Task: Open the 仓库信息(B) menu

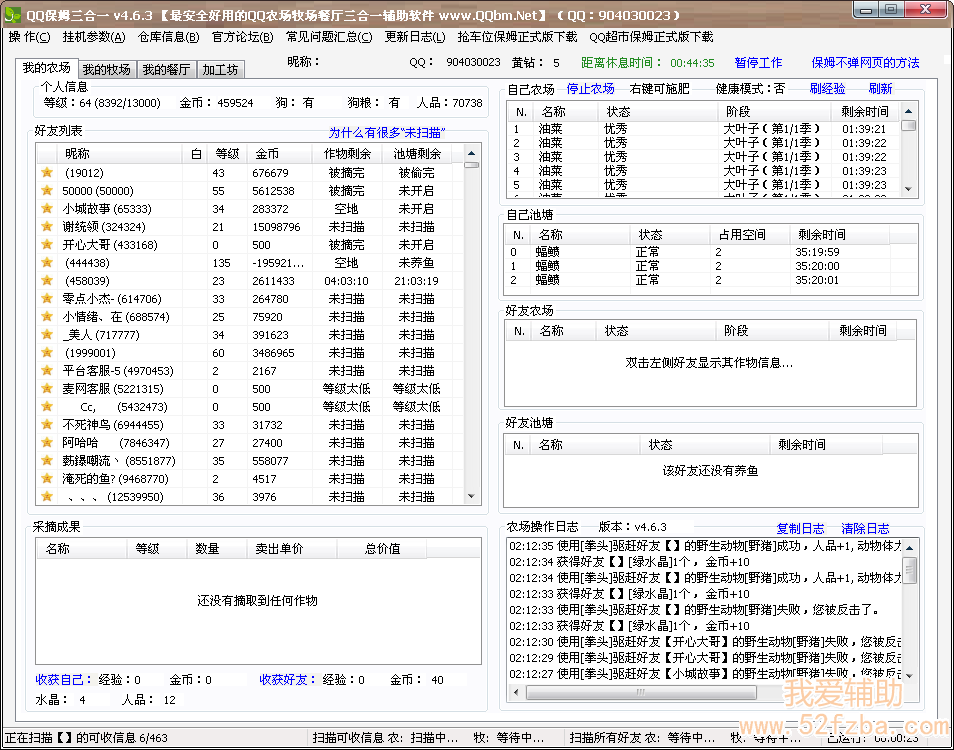Action: tap(168, 37)
